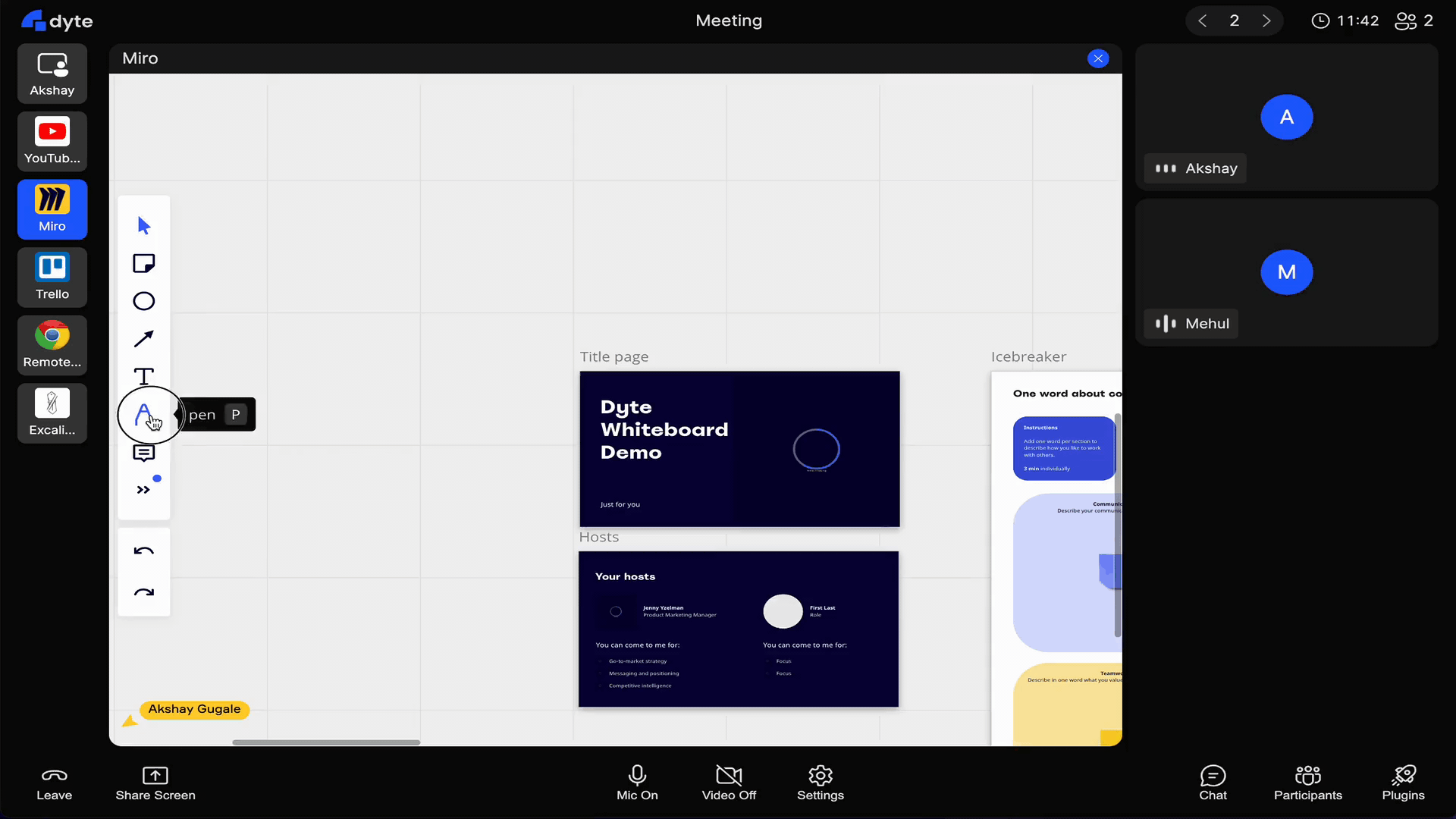1456x819 pixels.
Task: Toggle the Video Off camera button
Action: (x=729, y=783)
